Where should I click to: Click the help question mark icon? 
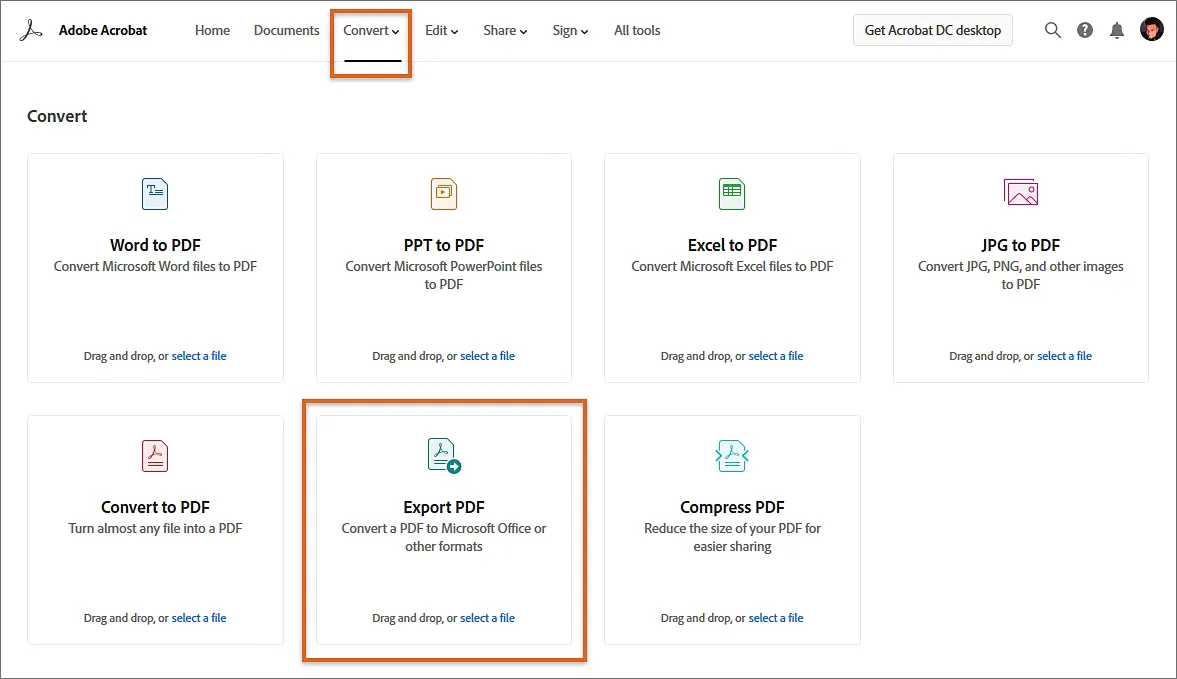pos(1085,30)
